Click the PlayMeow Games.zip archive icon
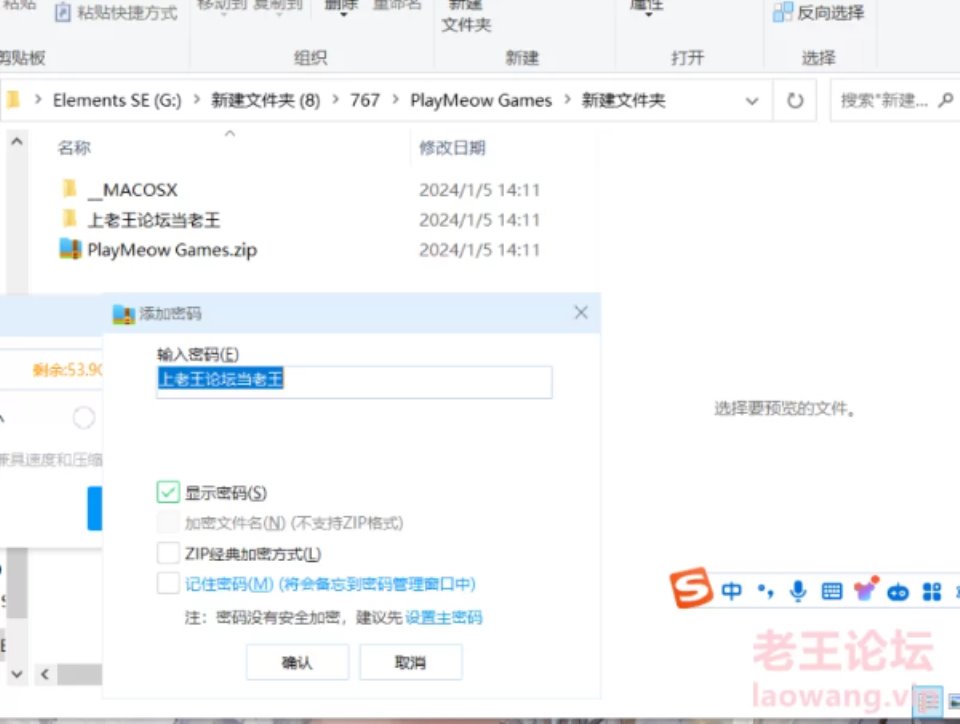 coord(70,249)
